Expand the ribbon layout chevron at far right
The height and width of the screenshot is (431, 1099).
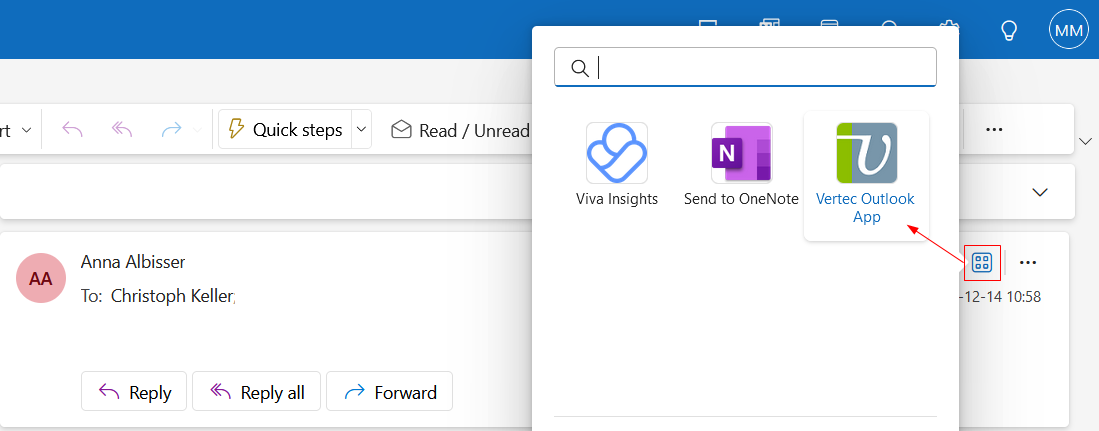click(1087, 141)
